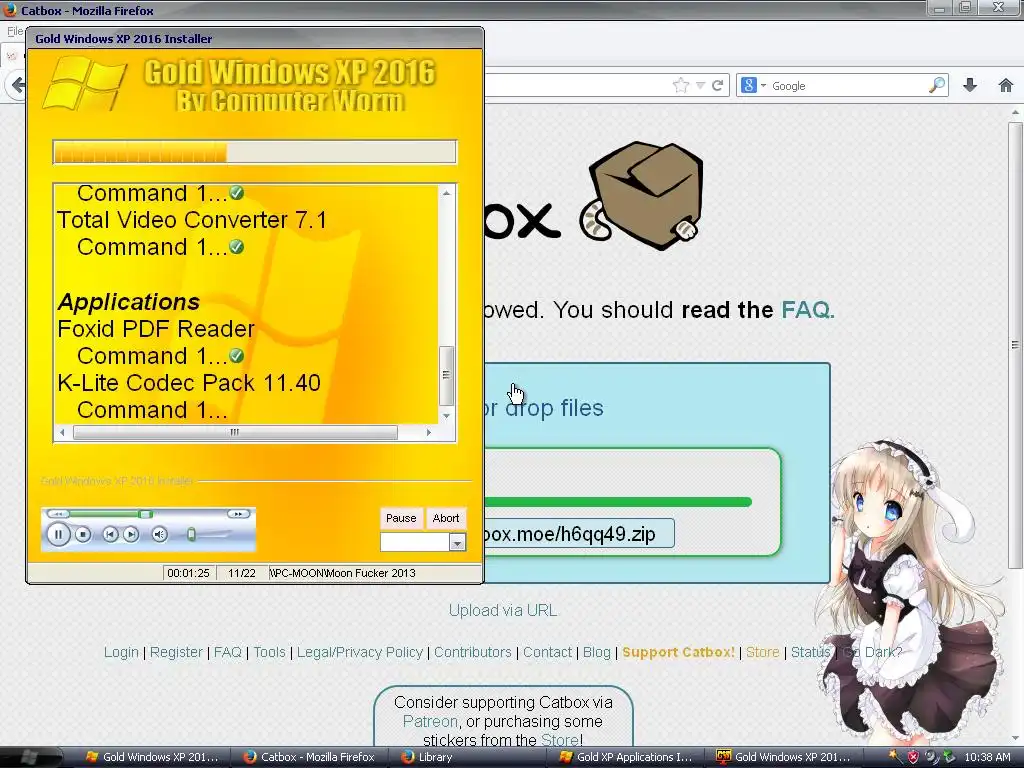This screenshot has height=768, width=1024.
Task: Click the log vertical scrollbar thumb
Action: [x=447, y=375]
